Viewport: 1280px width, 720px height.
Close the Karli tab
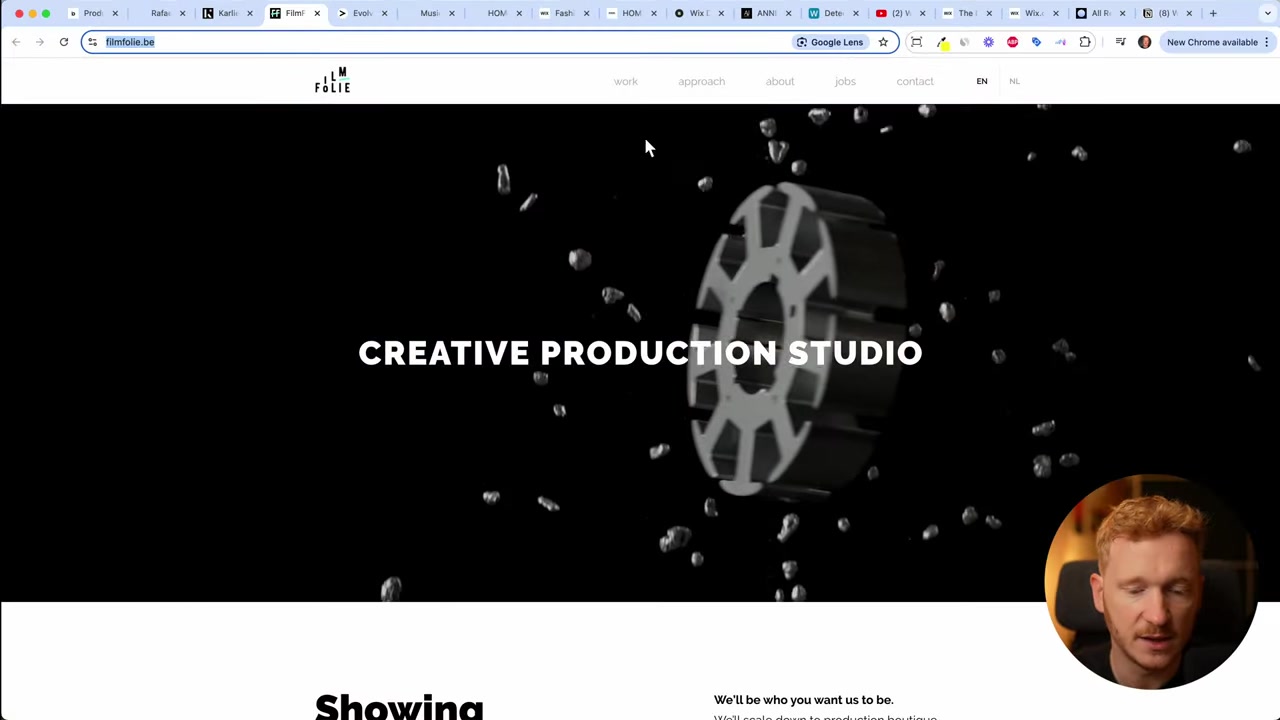[x=250, y=13]
